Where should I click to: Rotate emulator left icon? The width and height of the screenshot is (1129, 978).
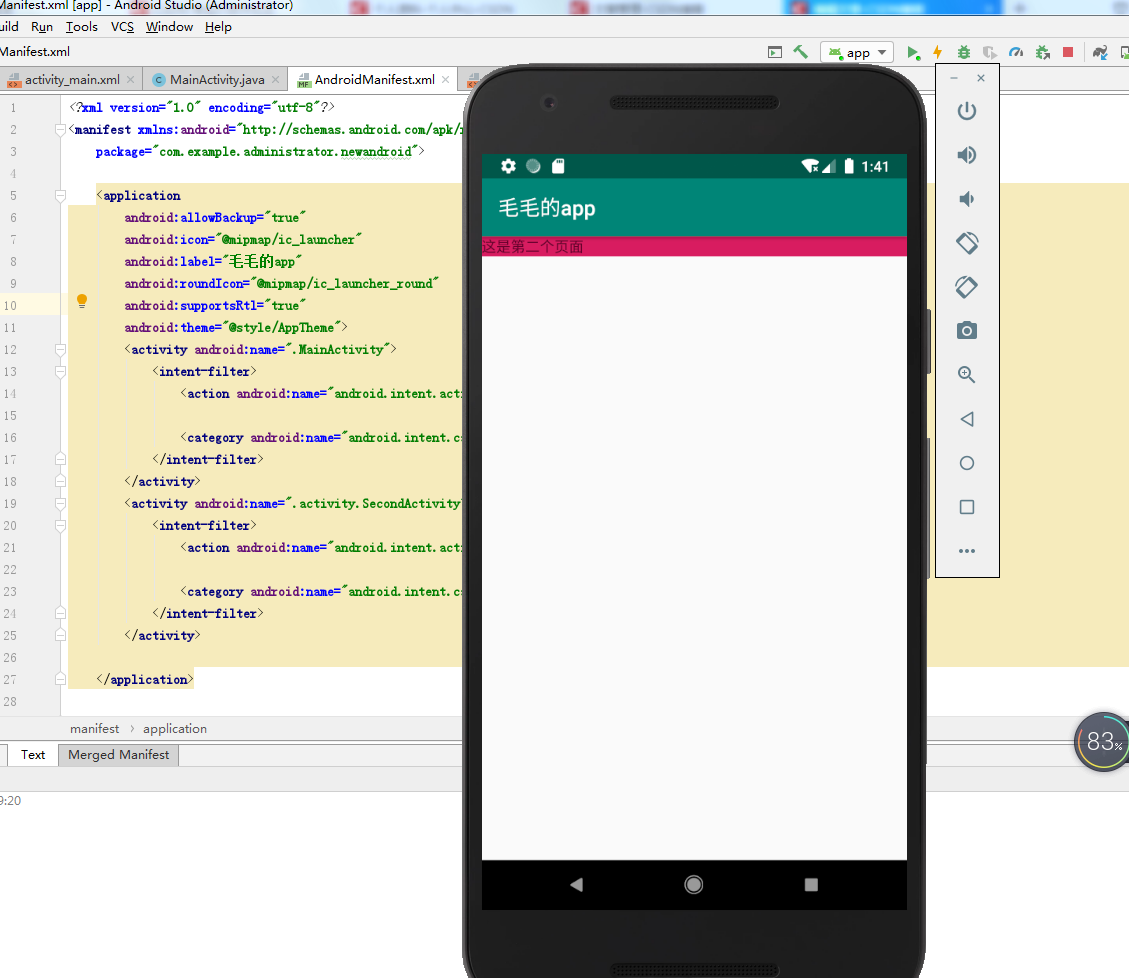pyautogui.click(x=967, y=243)
